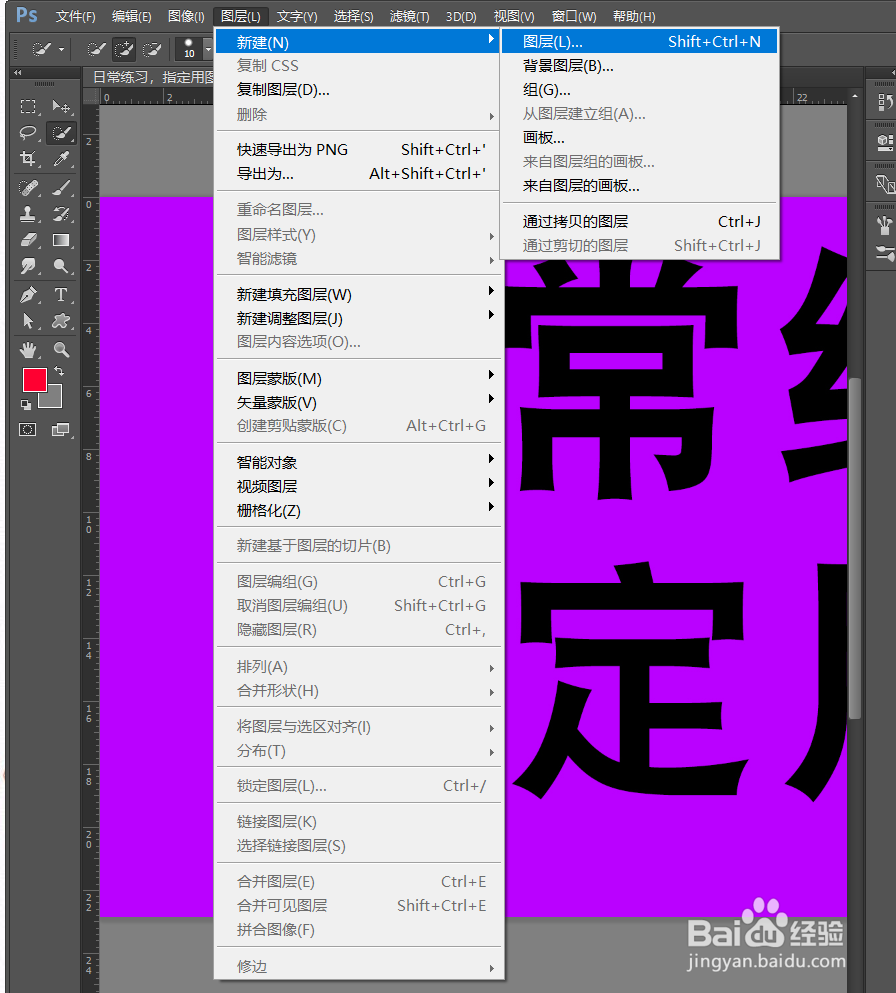Expand the 新建填充图层(W) submenu
The width and height of the screenshot is (896, 993).
click(x=359, y=294)
